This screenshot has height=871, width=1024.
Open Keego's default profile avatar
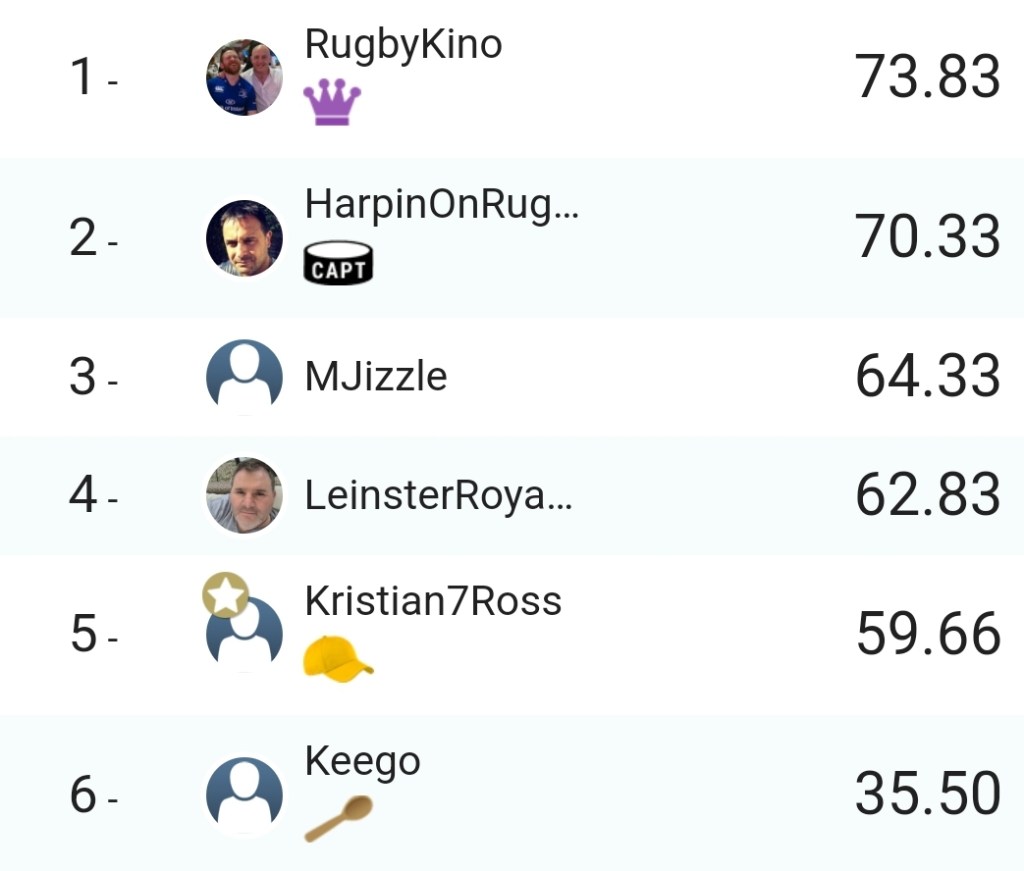click(244, 795)
